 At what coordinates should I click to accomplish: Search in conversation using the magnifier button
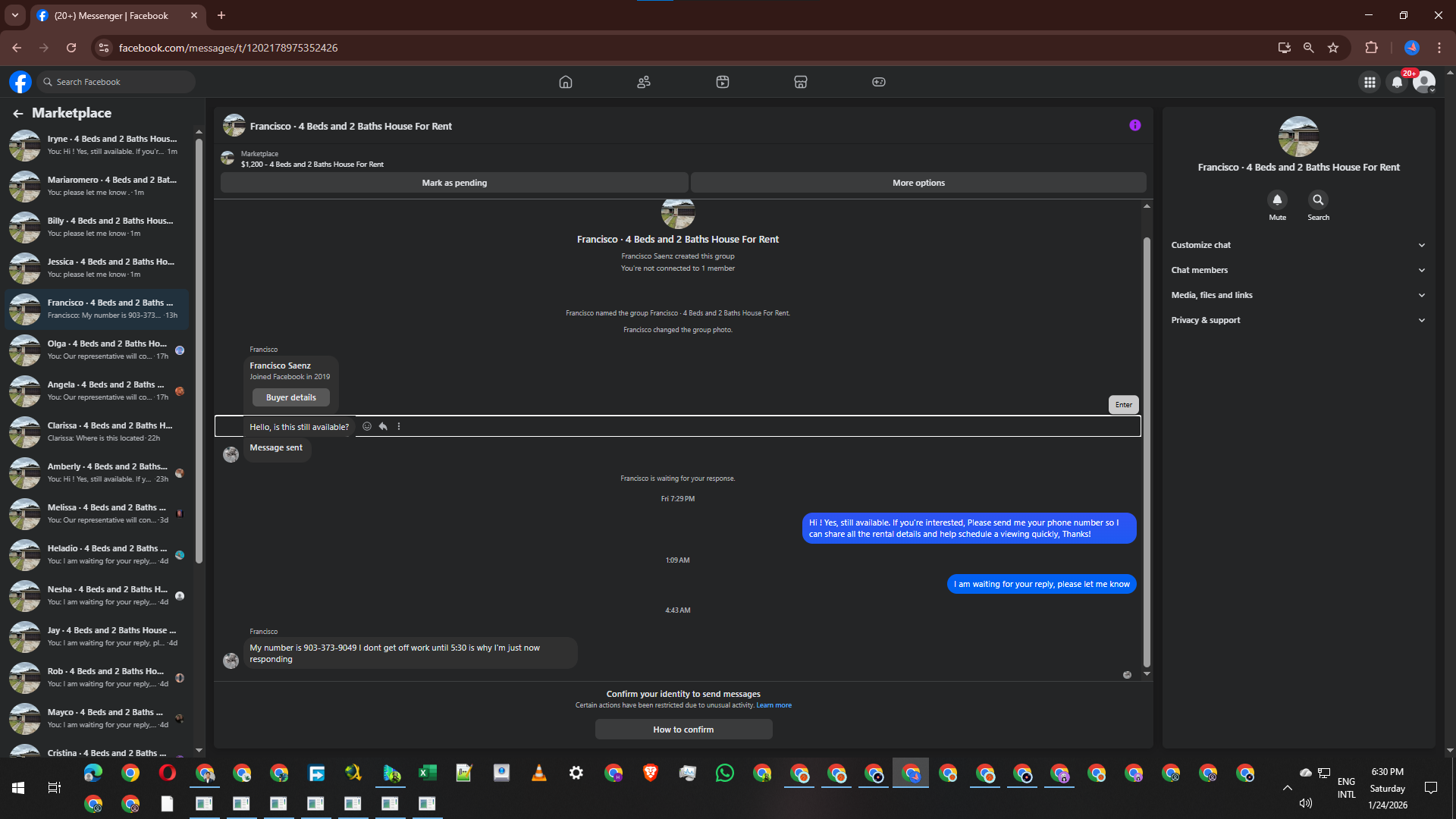click(x=1318, y=200)
